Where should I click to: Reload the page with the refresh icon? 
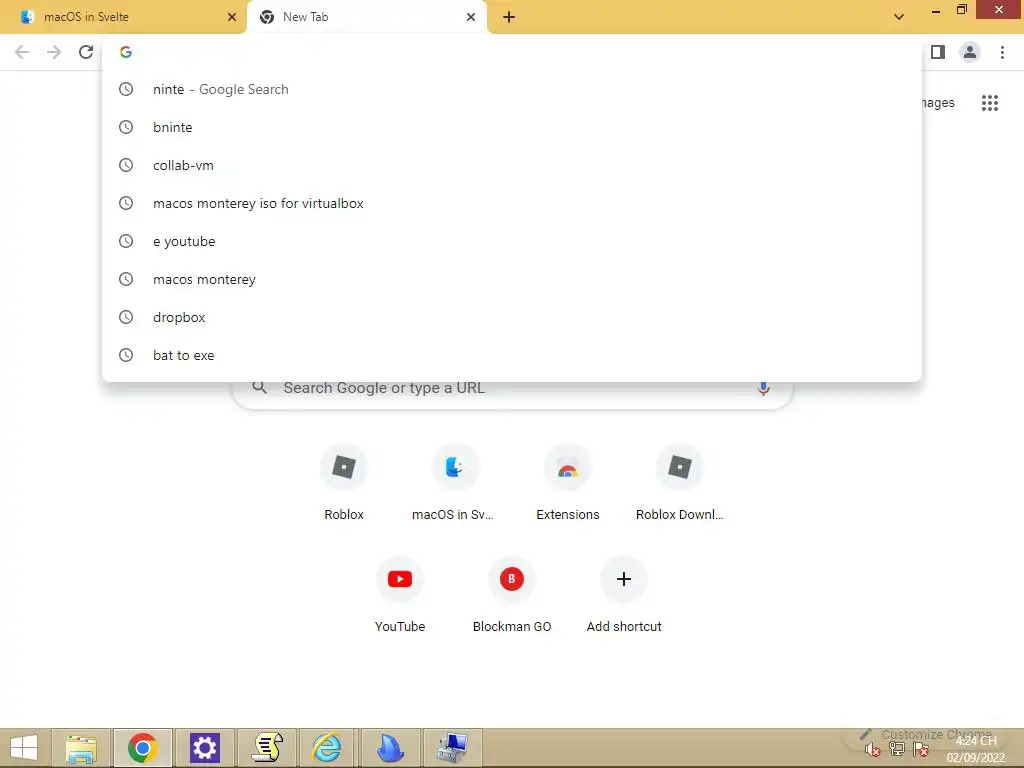point(86,52)
